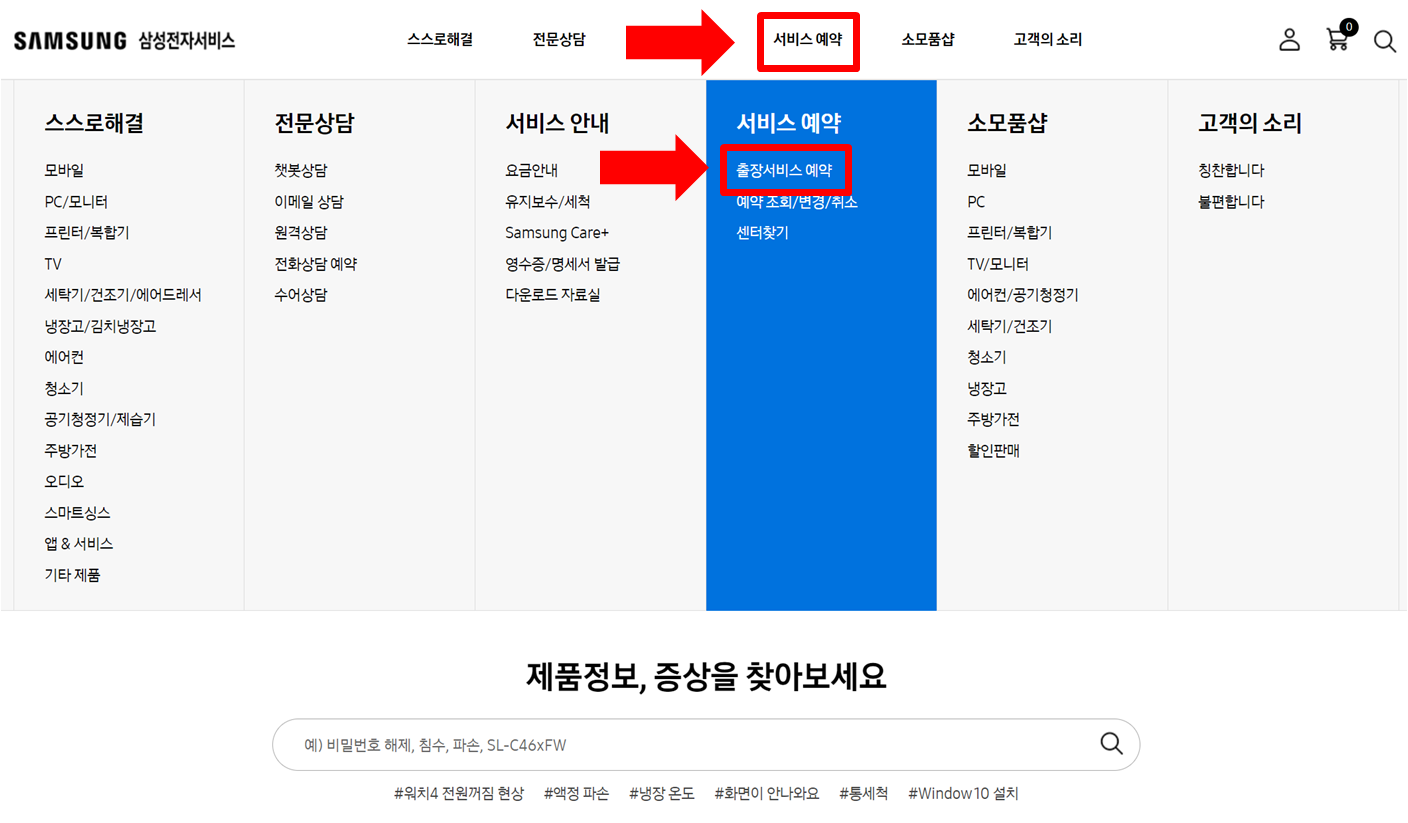Open 공기청정기/제습기 link
1408x823 pixels.
pos(100,419)
